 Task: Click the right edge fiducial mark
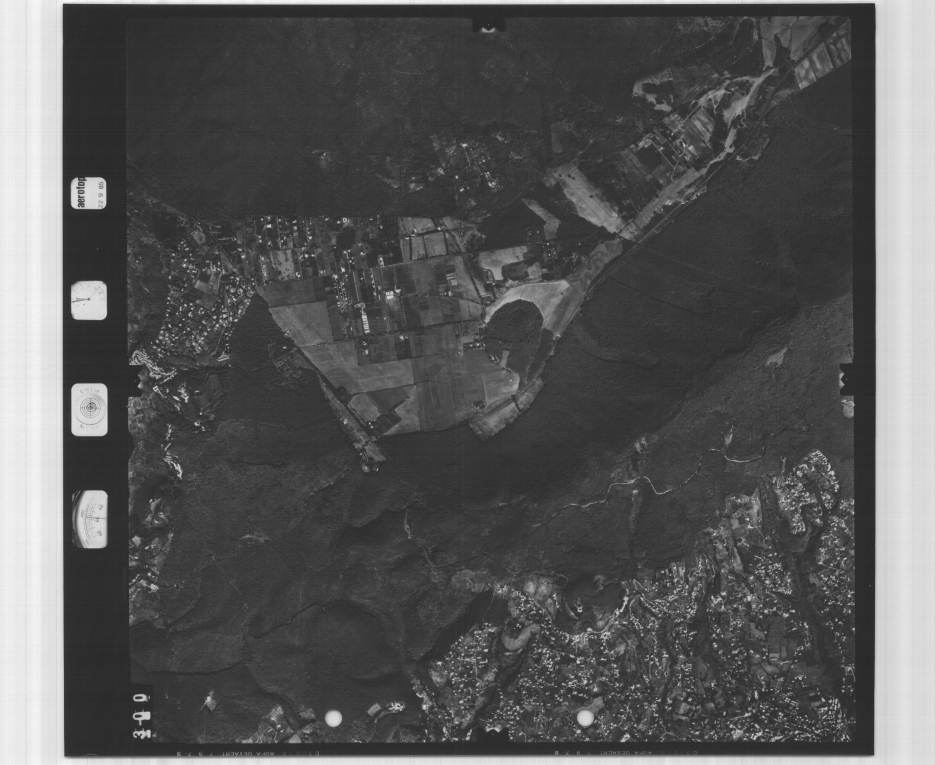coord(846,381)
